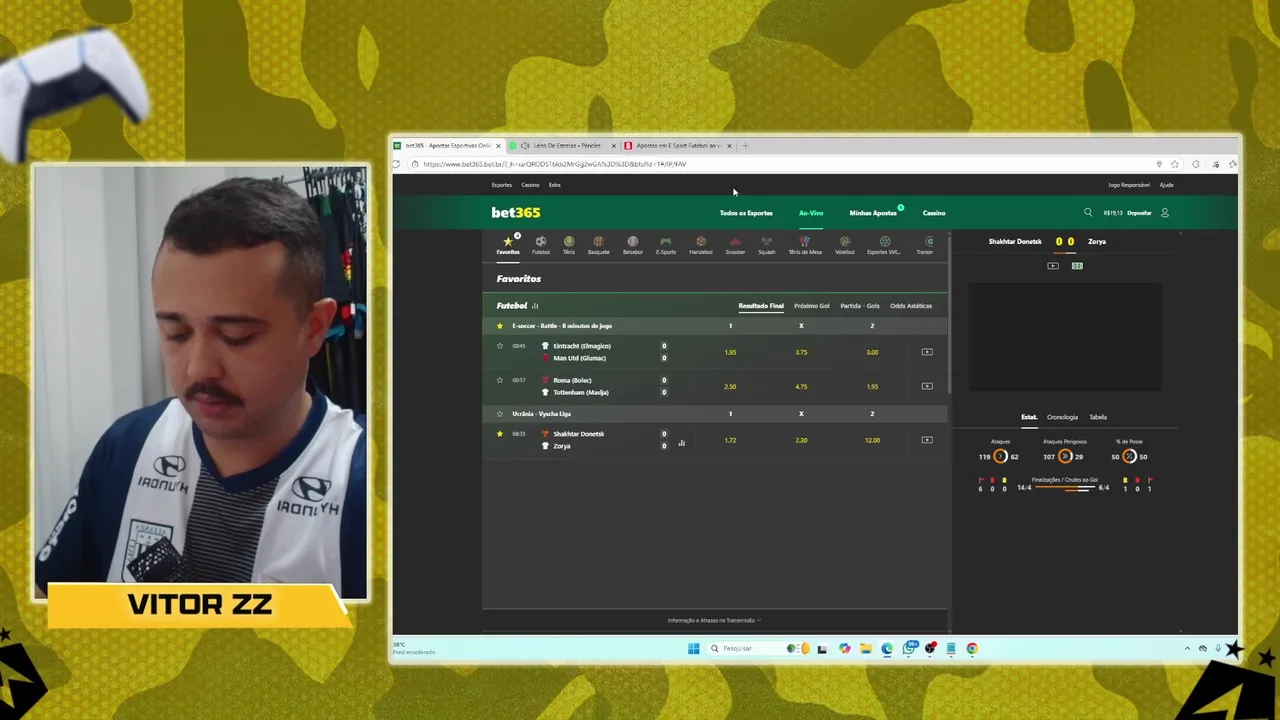The image size is (1280, 720).
Task: Watch stream for Eintracht vs Man Utd
Action: point(927,352)
